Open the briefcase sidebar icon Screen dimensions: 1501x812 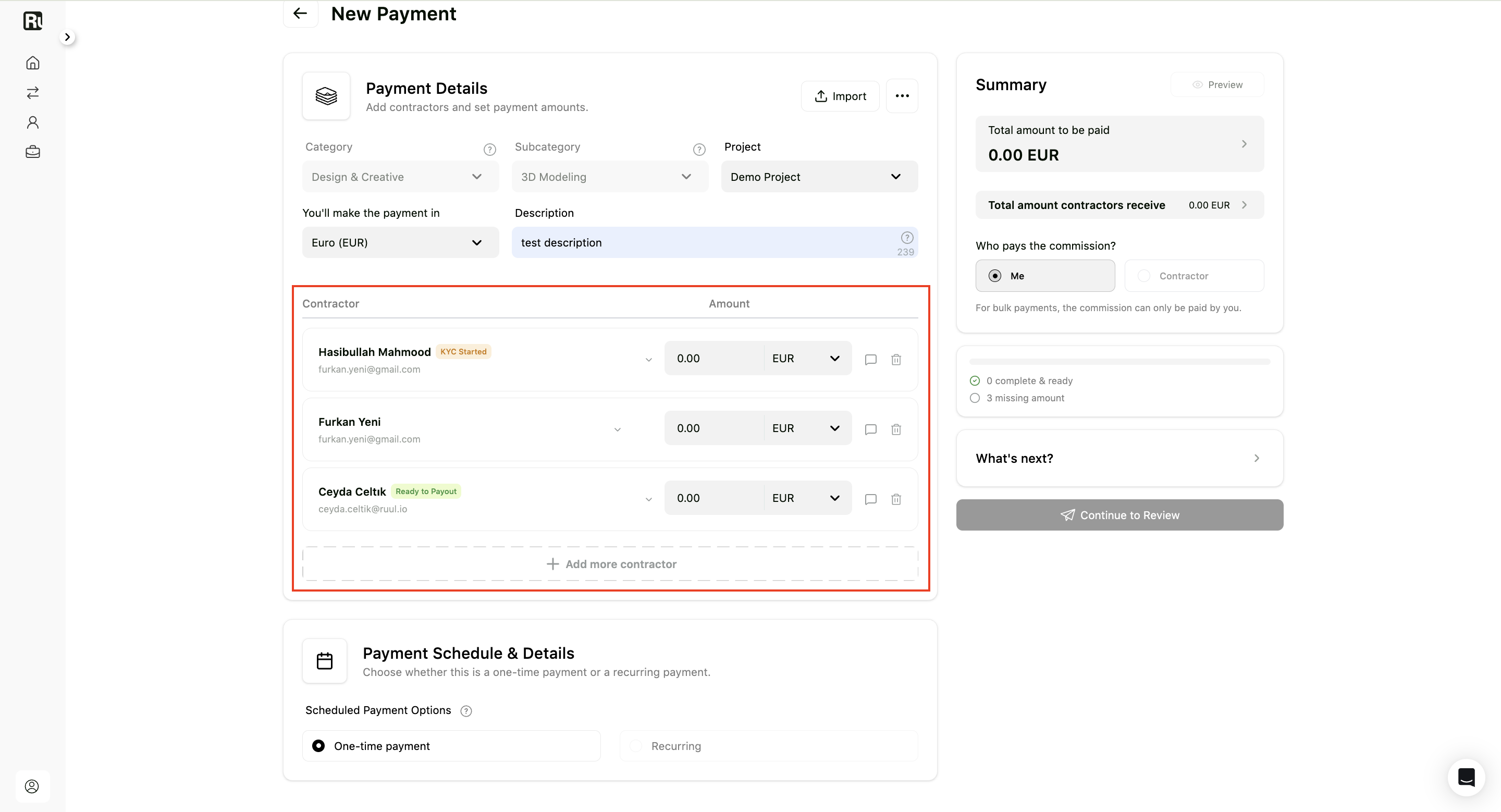click(33, 152)
